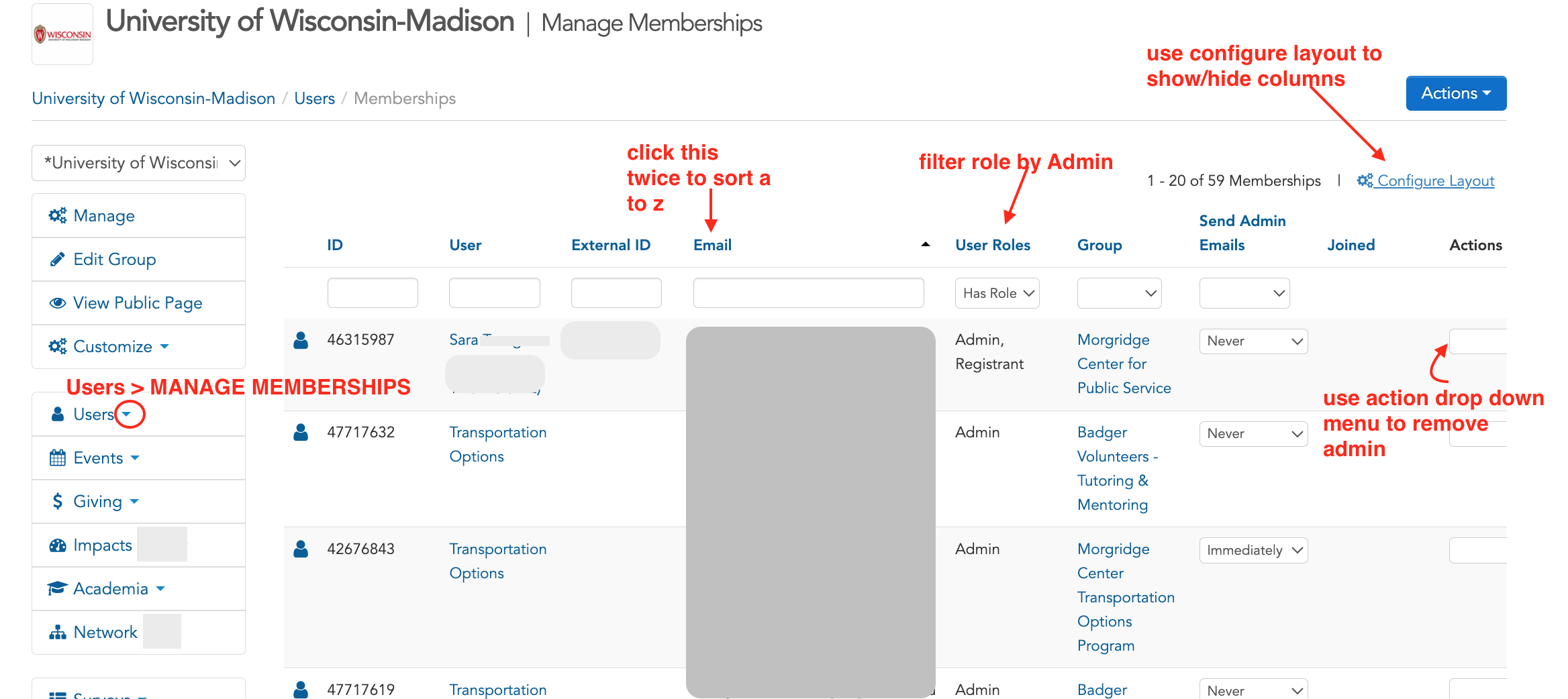Expand the Customize menu
Viewport: 1568px width, 699px height.
(x=138, y=346)
